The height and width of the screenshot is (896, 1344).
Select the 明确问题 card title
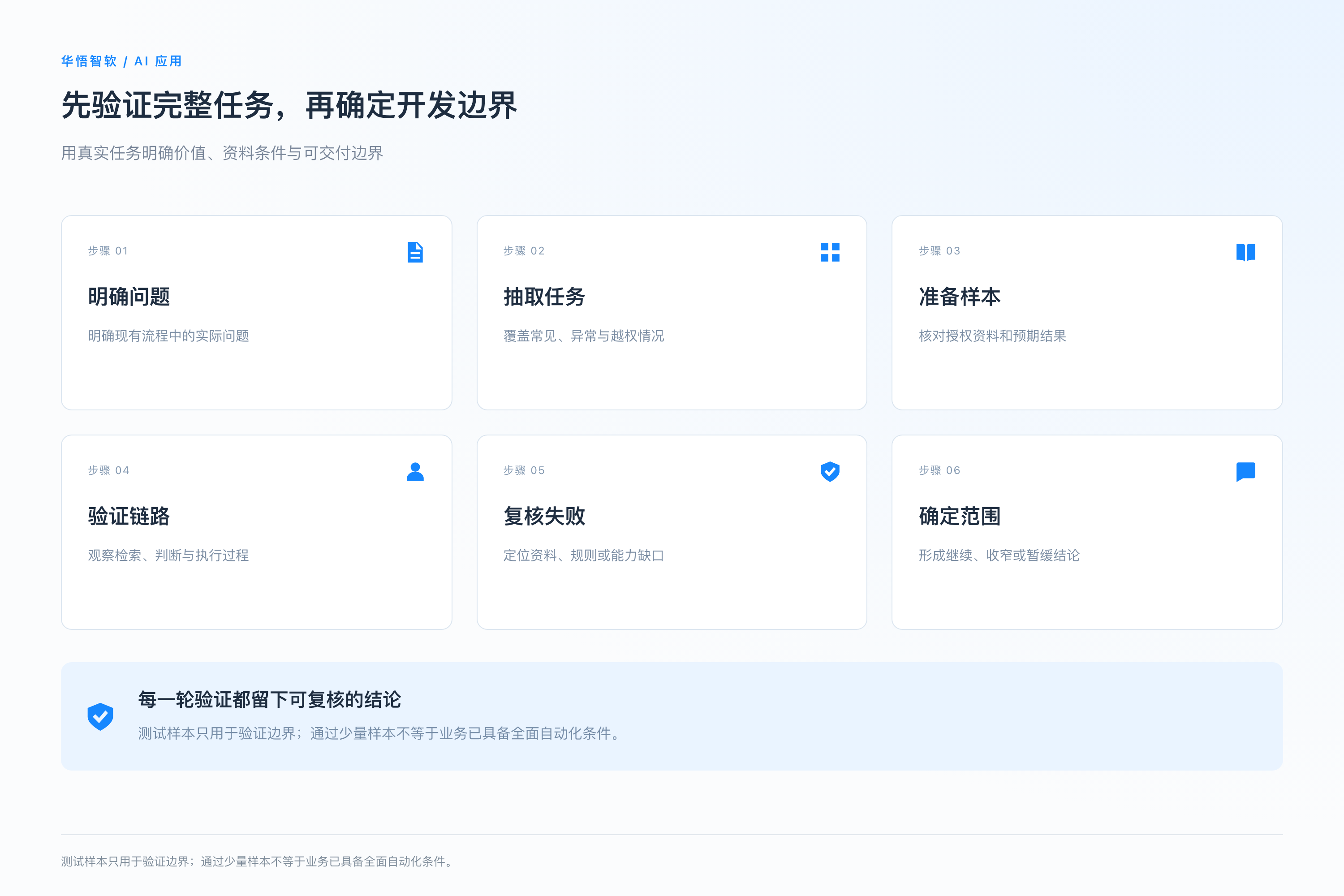coord(129,297)
